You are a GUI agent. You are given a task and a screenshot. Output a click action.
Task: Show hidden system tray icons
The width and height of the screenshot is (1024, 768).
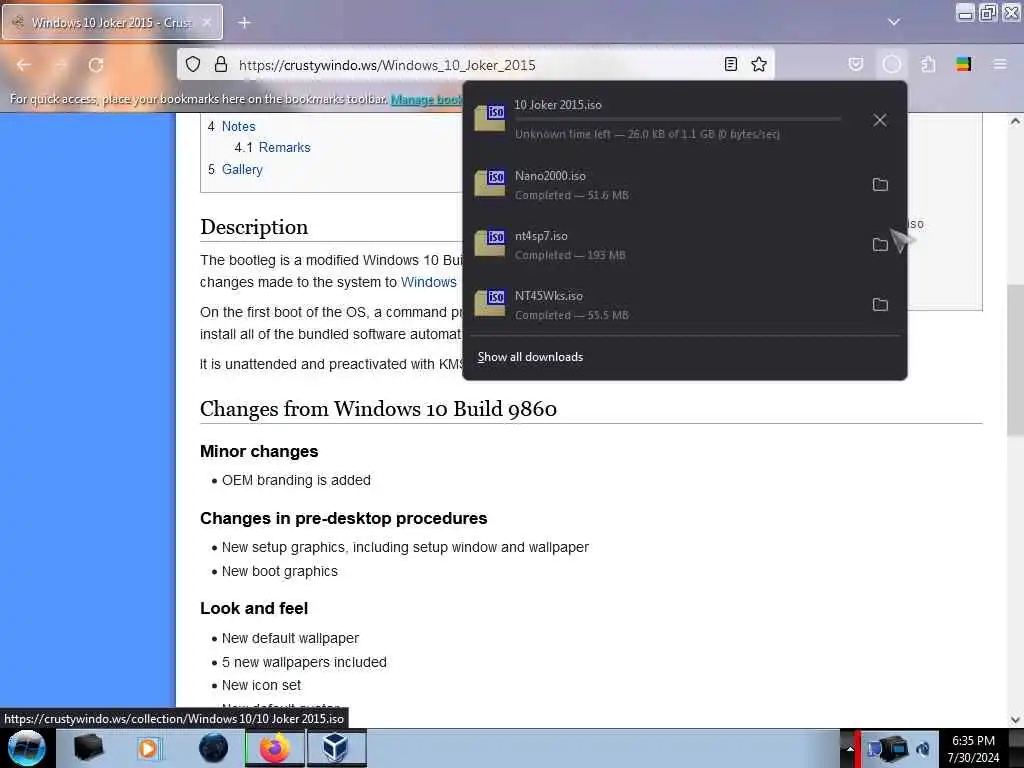[850, 748]
